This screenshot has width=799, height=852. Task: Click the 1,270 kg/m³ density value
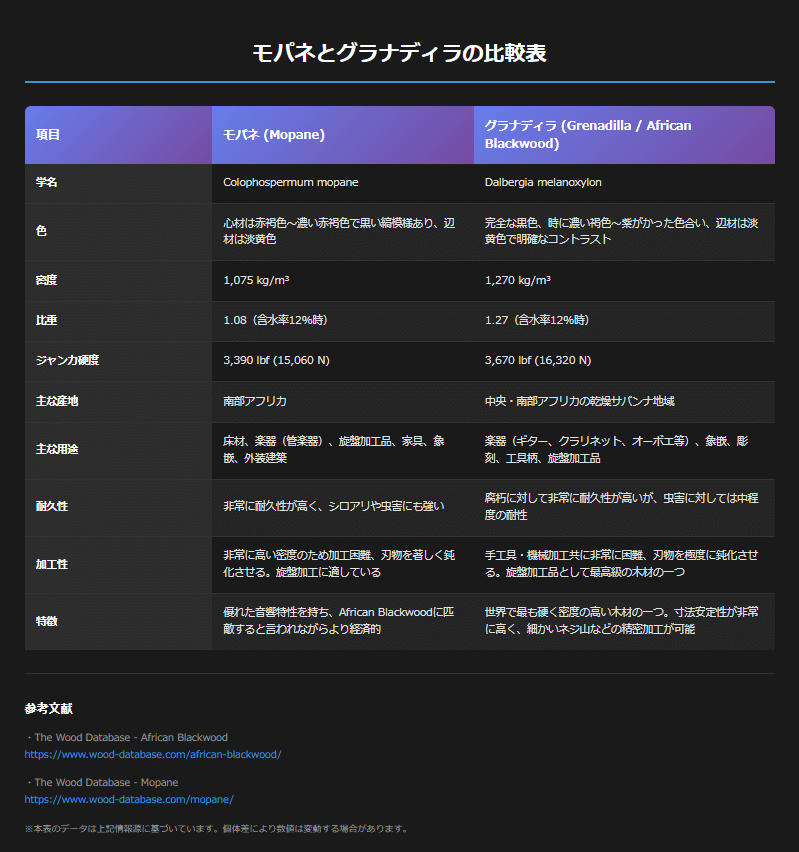tap(518, 281)
